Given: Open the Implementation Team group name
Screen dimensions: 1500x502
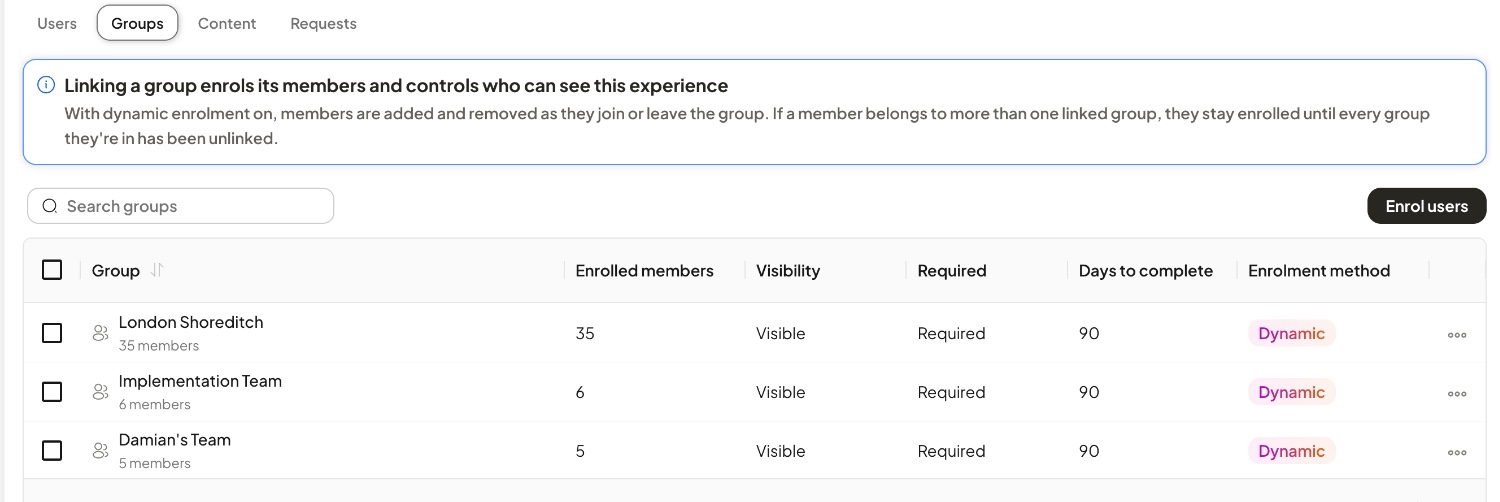Looking at the screenshot, I should click(200, 381).
